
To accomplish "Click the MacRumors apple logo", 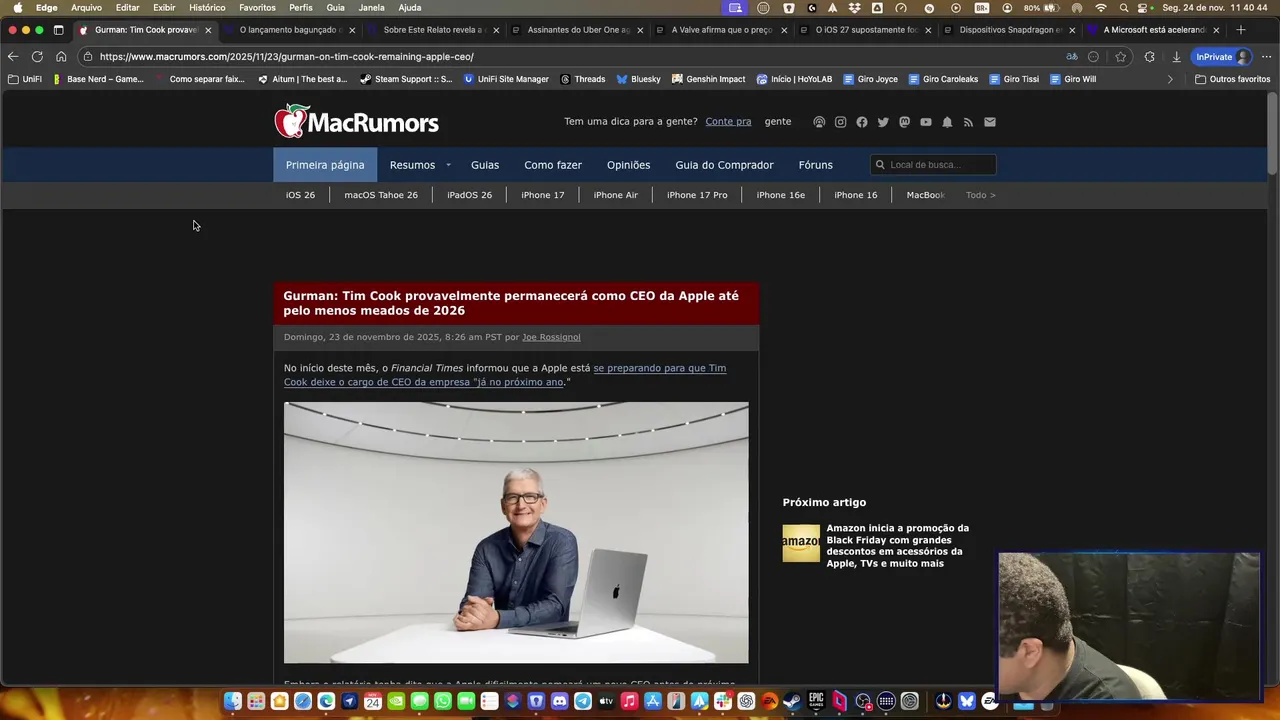I will point(290,121).
